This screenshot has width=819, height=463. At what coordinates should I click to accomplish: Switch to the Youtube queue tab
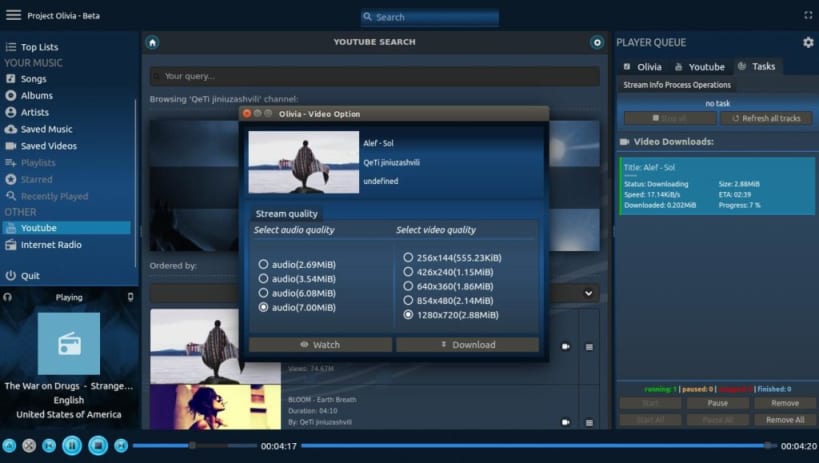700,67
